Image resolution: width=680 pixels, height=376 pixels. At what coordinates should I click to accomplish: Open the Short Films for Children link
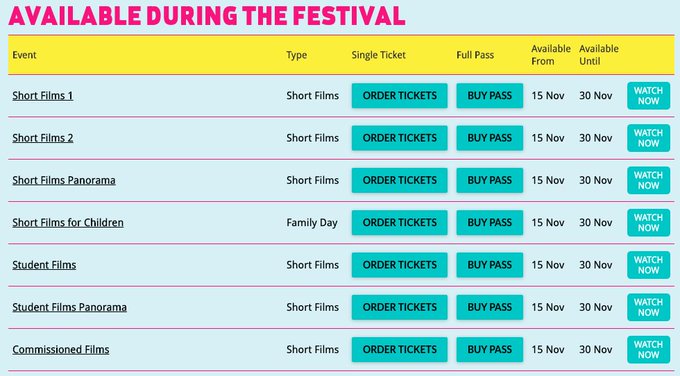pyautogui.click(x=68, y=222)
